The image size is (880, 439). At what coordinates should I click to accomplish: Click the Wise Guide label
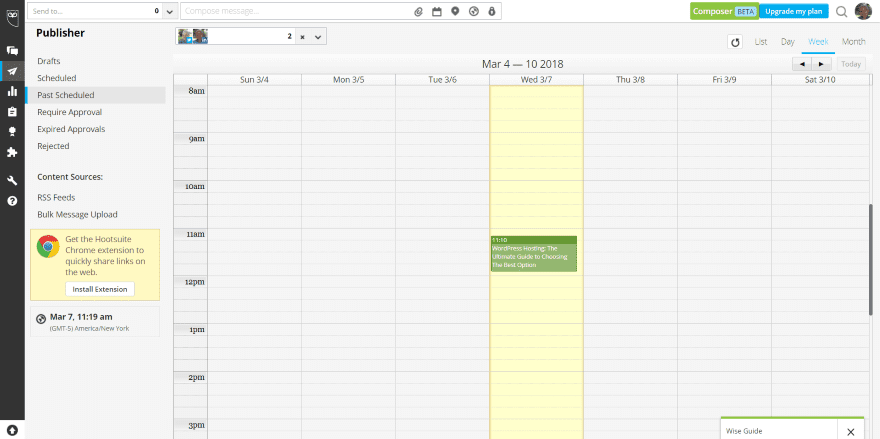coord(744,431)
